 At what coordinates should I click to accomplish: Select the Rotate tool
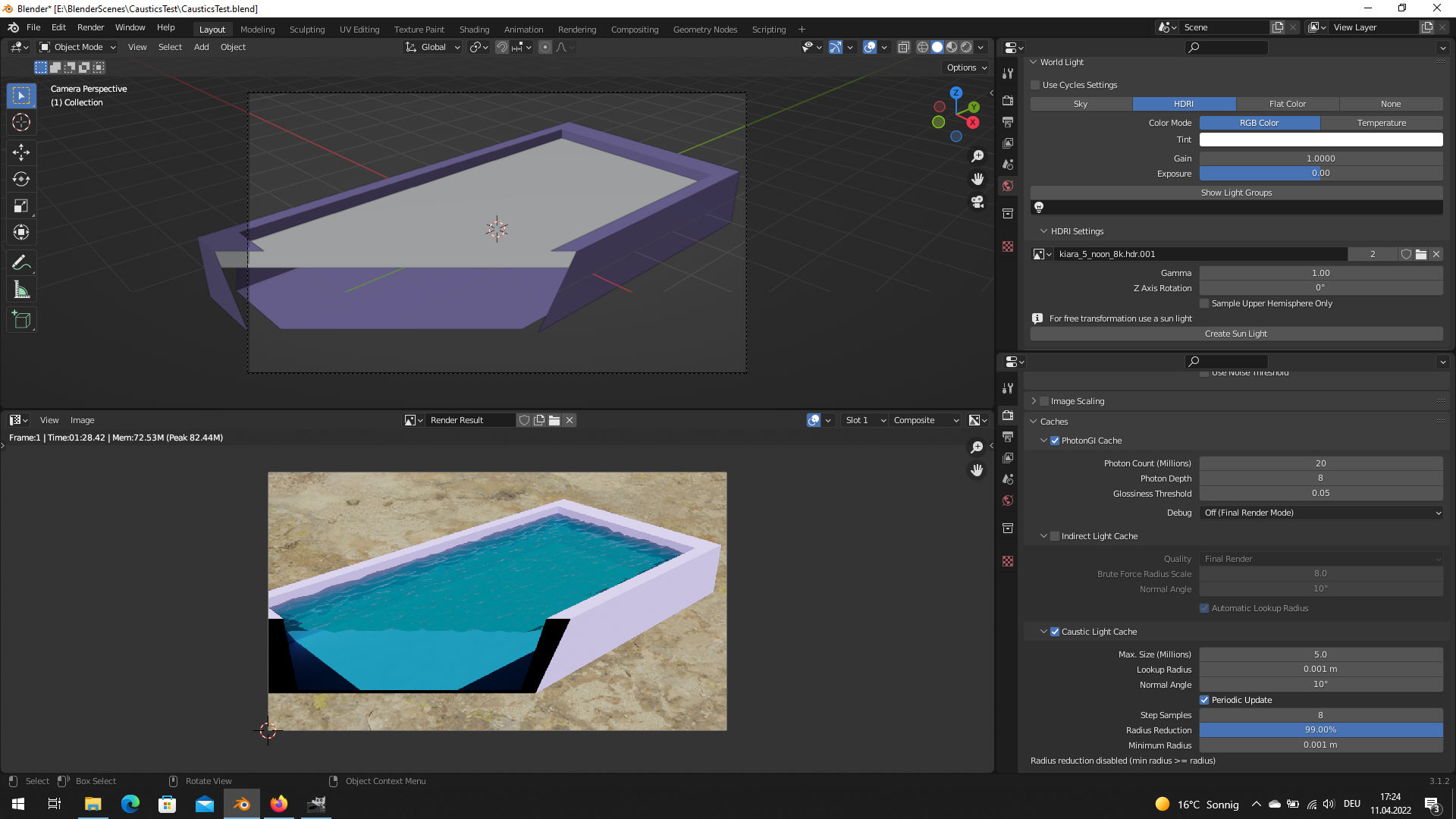pos(21,179)
